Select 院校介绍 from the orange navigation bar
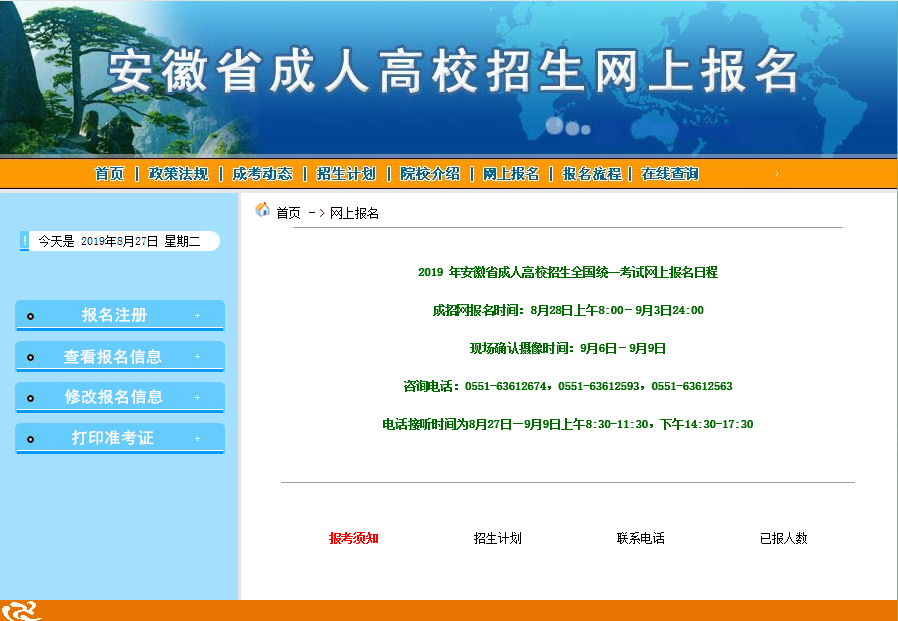The width and height of the screenshot is (898, 621). click(430, 174)
